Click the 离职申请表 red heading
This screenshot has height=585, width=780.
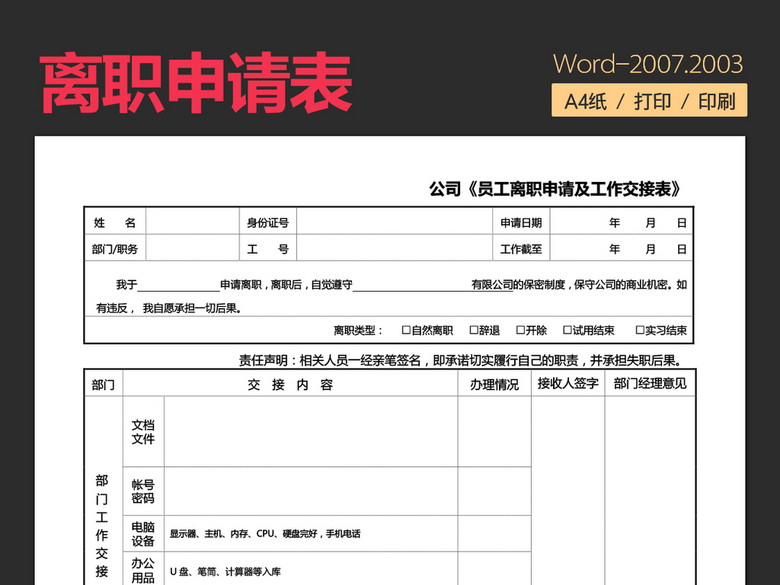196,82
